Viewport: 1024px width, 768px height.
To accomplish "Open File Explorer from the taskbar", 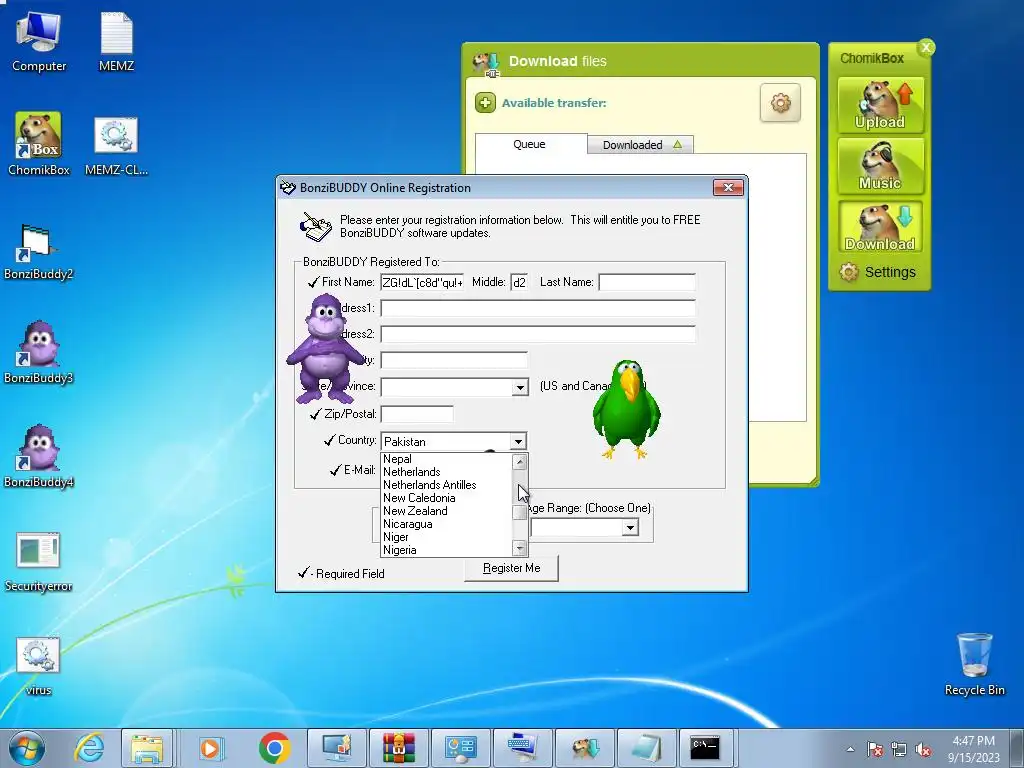I will pos(147,748).
